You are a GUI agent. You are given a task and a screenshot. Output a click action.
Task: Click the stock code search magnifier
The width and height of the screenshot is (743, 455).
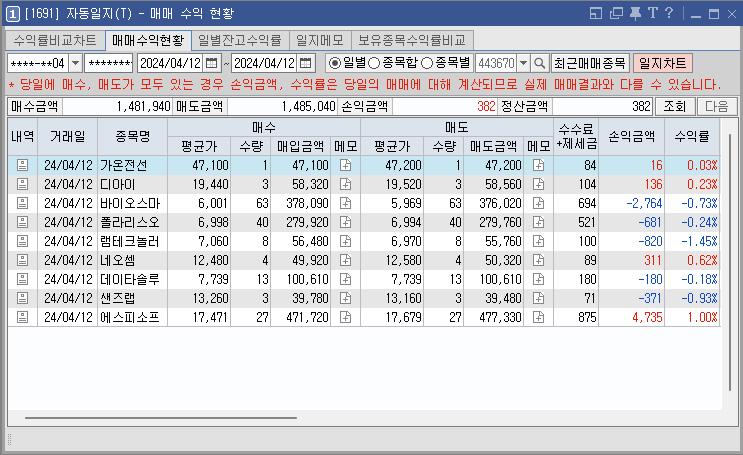coord(539,63)
